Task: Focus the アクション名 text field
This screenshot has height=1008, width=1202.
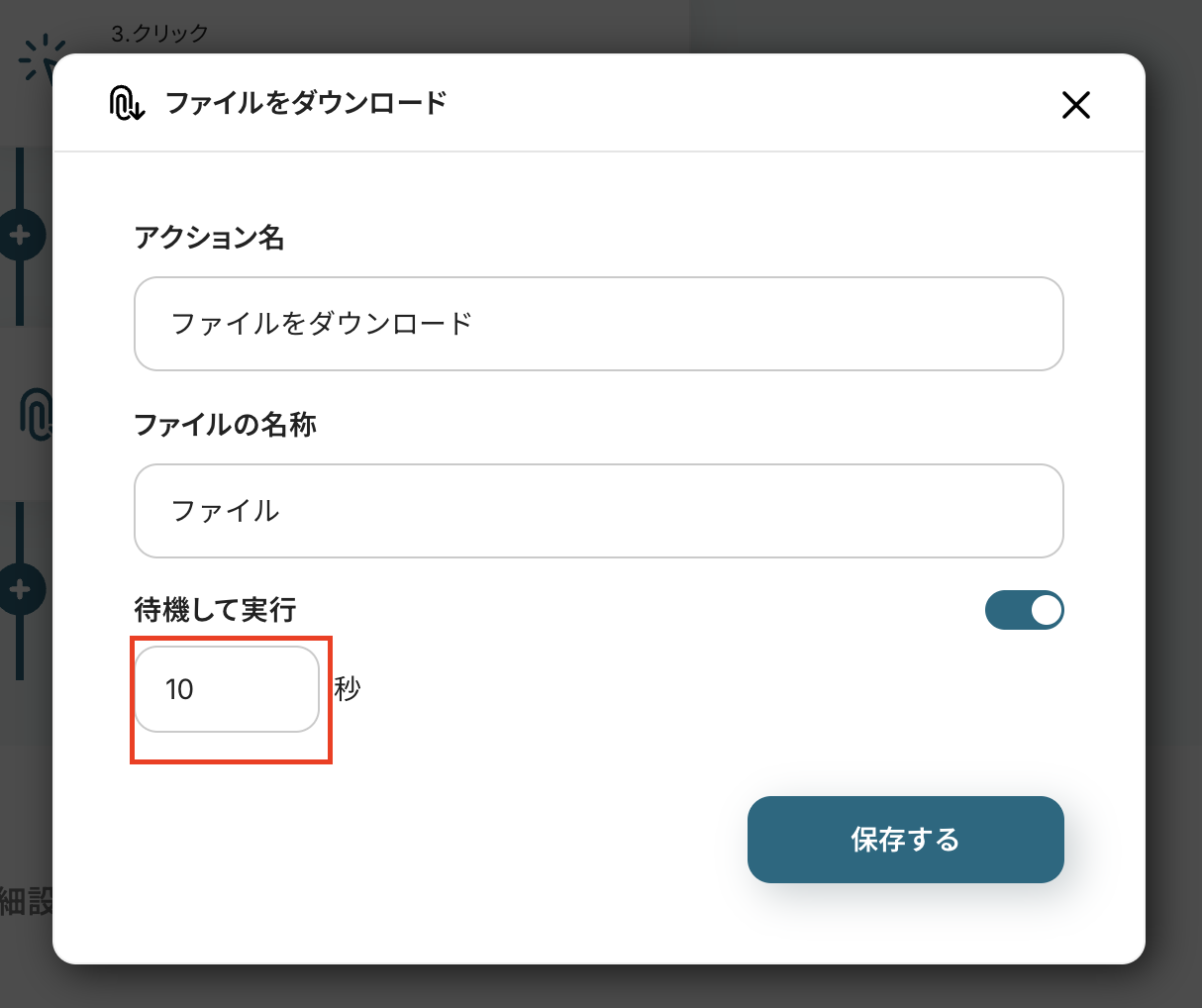Action: [598, 324]
